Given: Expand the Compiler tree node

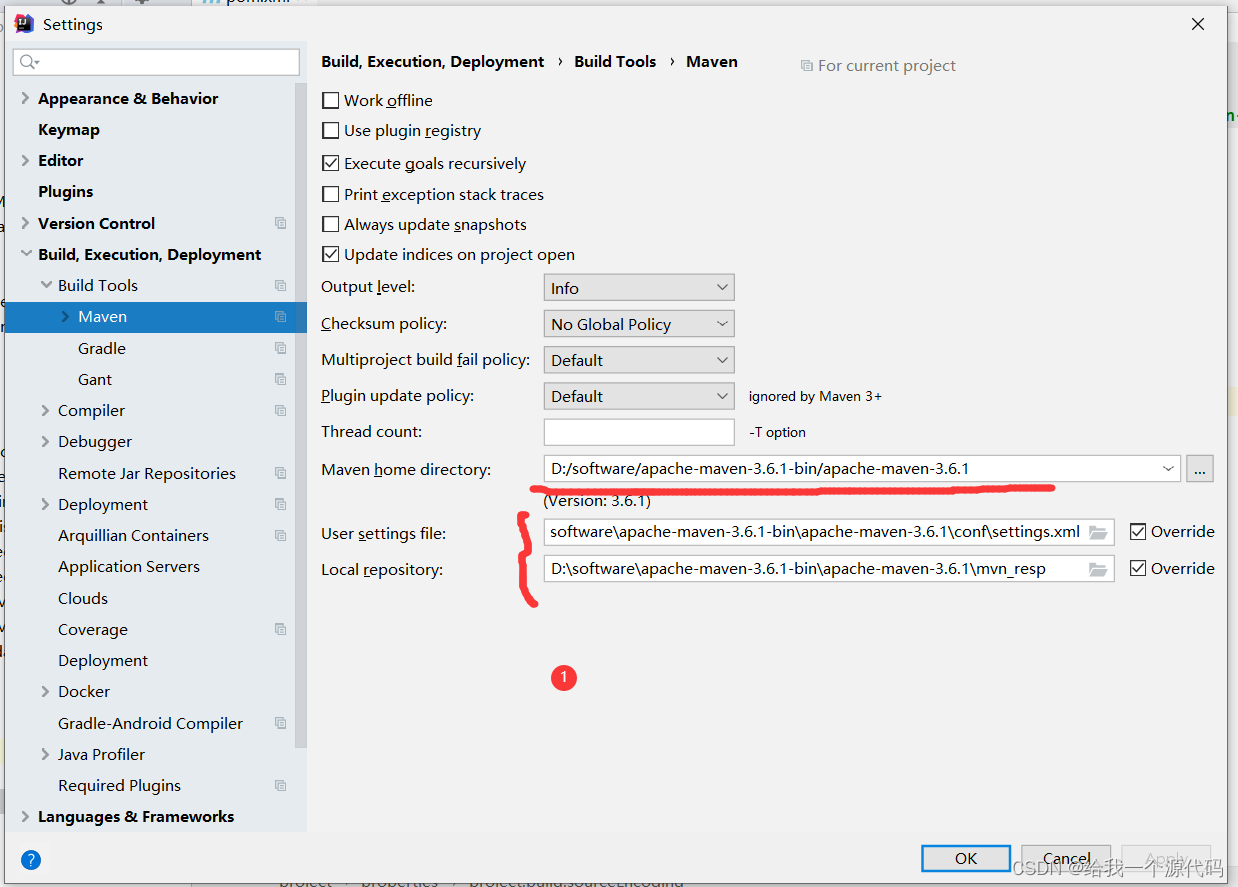Looking at the screenshot, I should coord(45,410).
